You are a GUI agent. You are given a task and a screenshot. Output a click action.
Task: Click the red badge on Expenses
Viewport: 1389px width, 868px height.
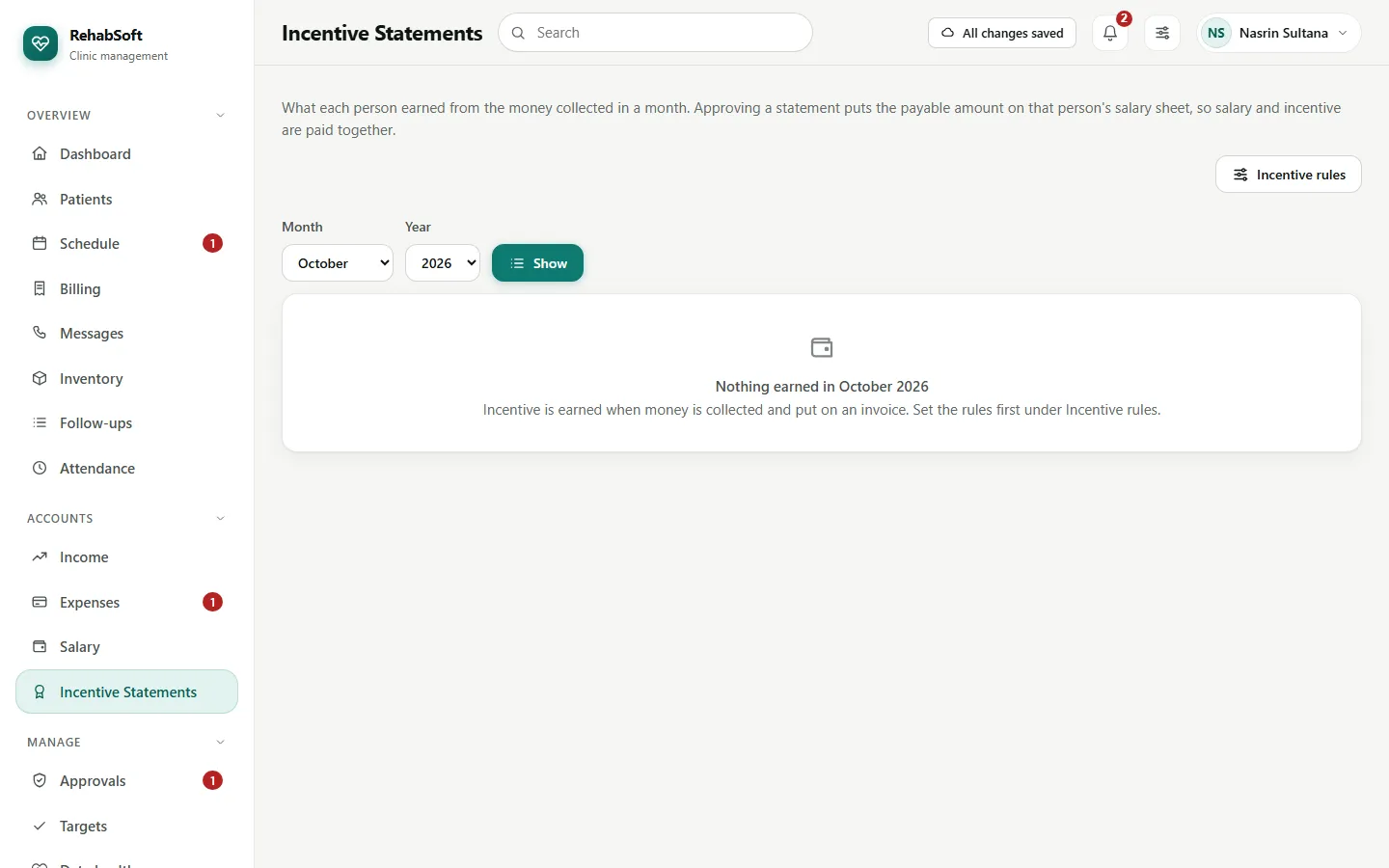coord(212,602)
